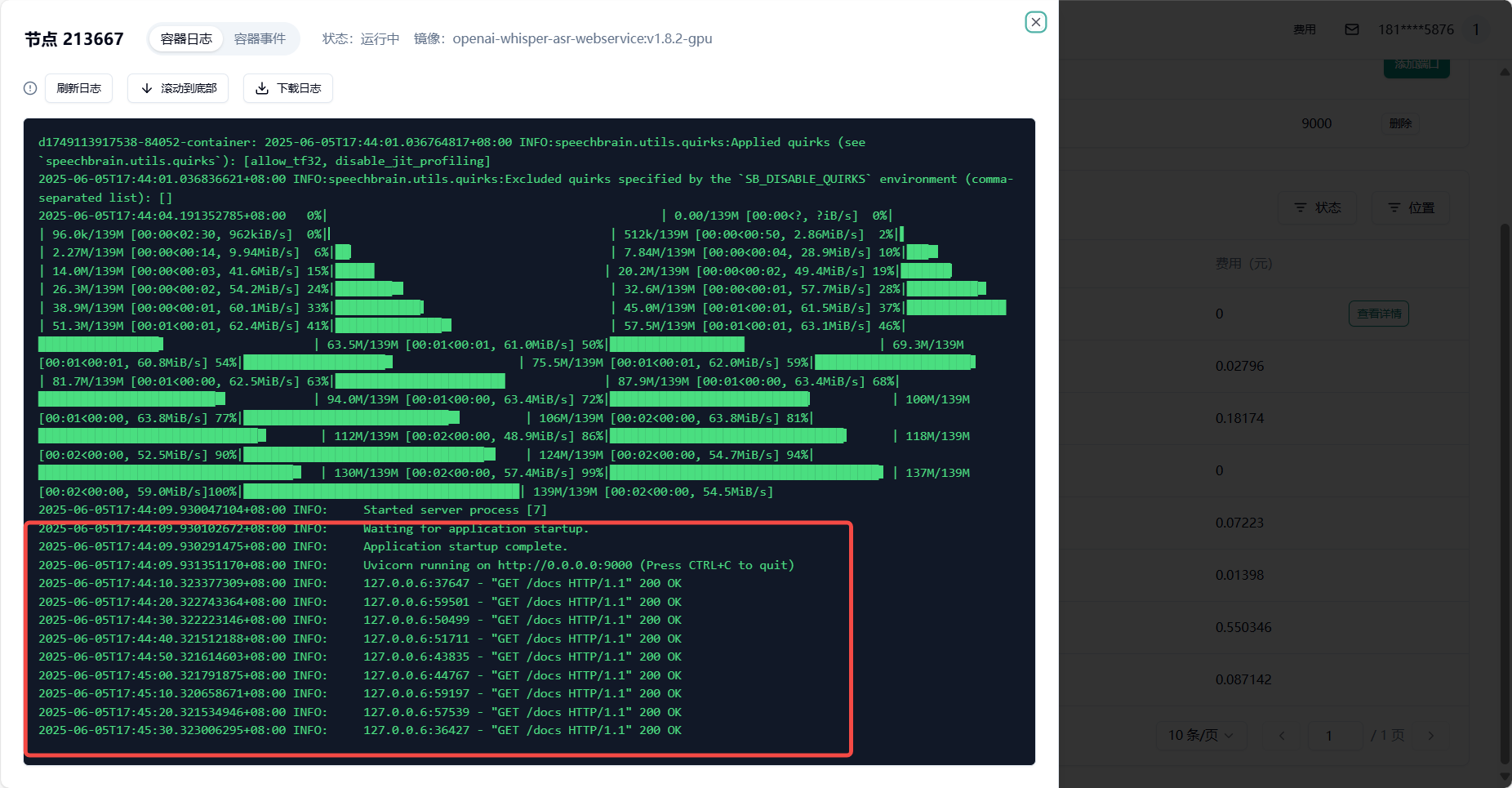The width and height of the screenshot is (1512, 788).
Task: Click the vertical scrollbar on the right
Action: click(1505, 490)
